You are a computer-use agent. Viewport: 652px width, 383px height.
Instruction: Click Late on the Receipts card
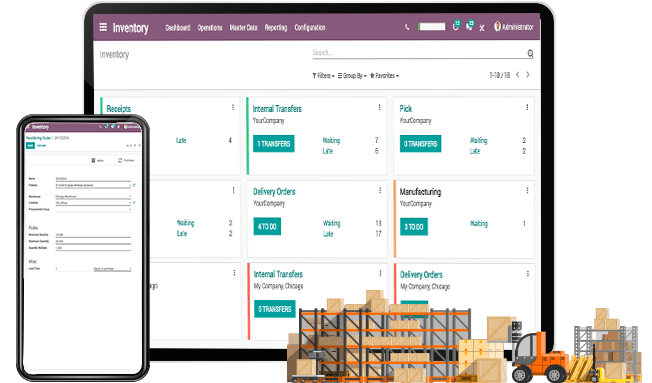[x=181, y=141]
